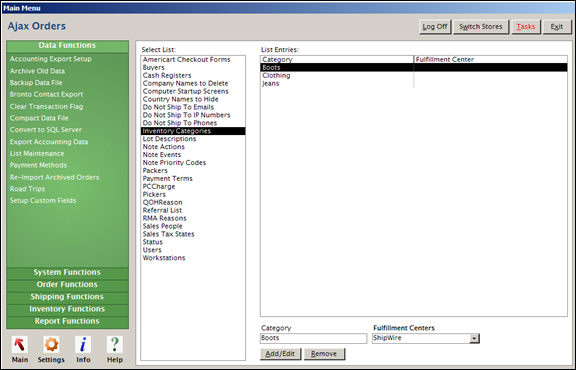
Task: Click the Main red arrow icon
Action: point(19,345)
